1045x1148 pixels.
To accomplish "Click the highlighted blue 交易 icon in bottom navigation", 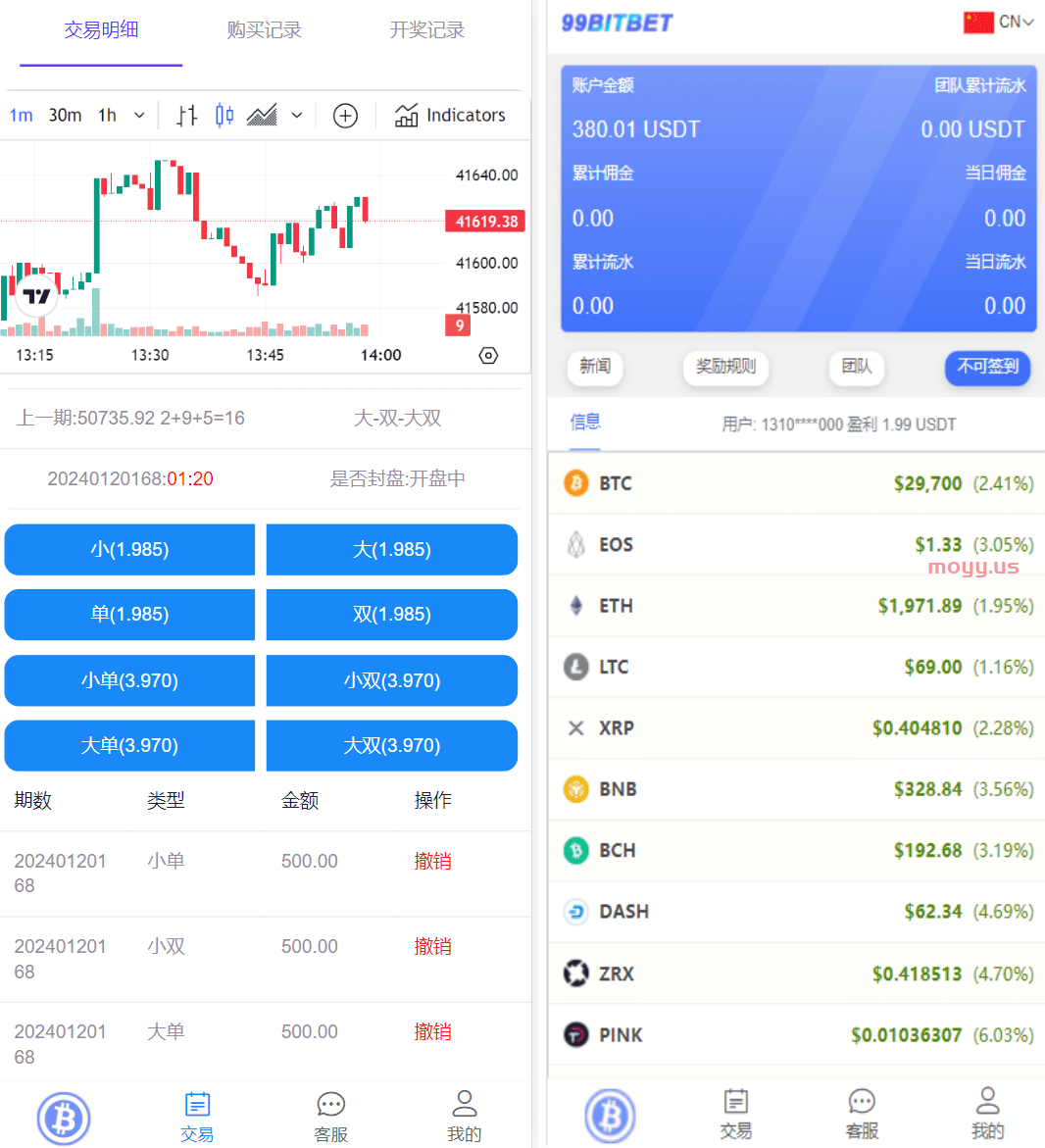I will (x=197, y=1116).
